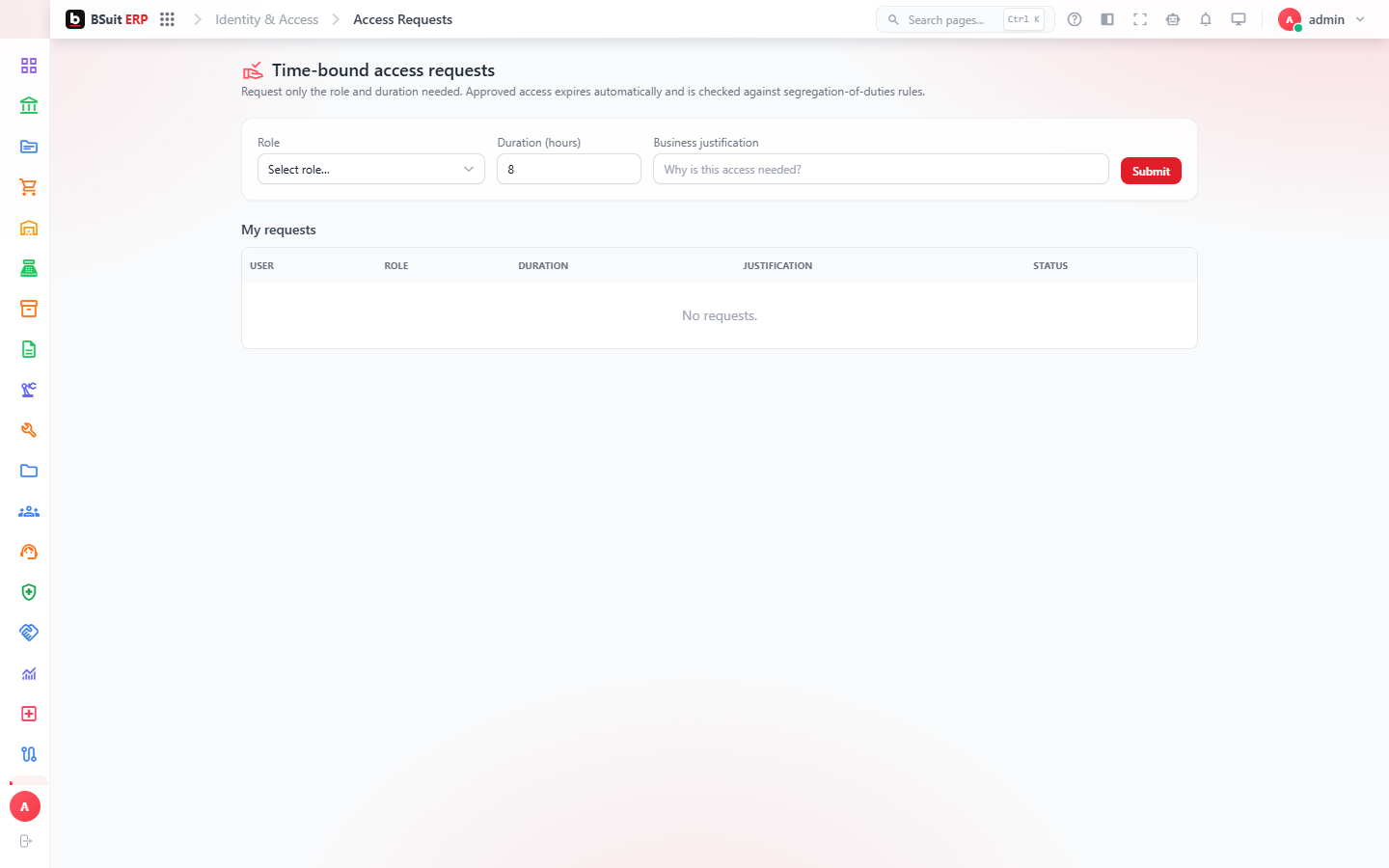
Task: Toggle the sidebar layout panel icon
Action: click(x=1107, y=19)
